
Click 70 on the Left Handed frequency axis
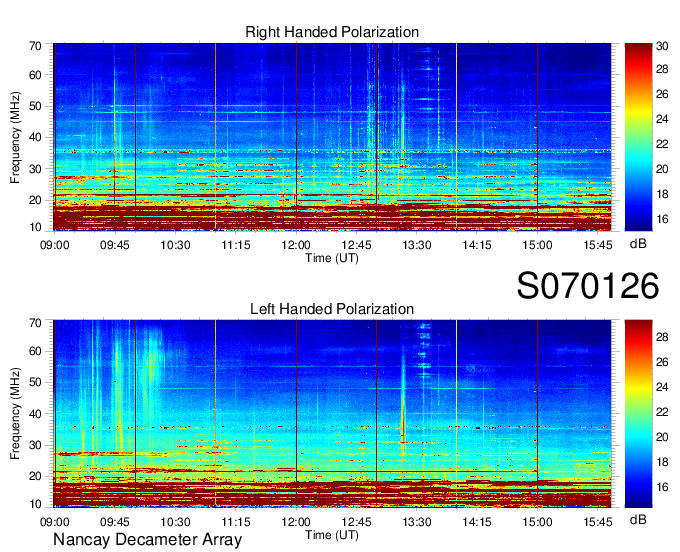(35, 323)
